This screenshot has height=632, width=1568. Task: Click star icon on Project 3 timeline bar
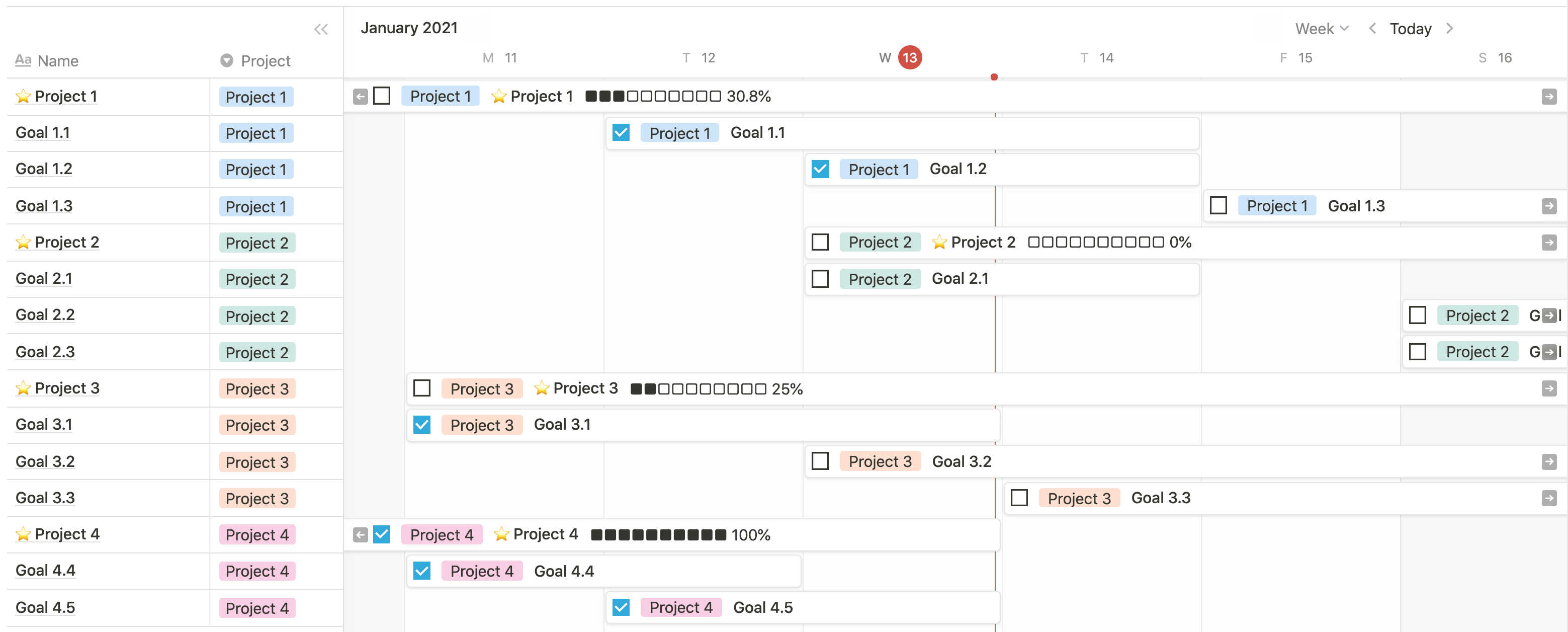pos(542,388)
